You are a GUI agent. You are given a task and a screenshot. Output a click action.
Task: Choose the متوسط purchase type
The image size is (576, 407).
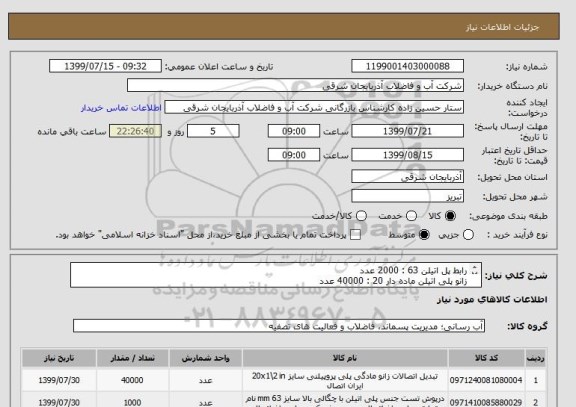pyautogui.click(x=424, y=235)
